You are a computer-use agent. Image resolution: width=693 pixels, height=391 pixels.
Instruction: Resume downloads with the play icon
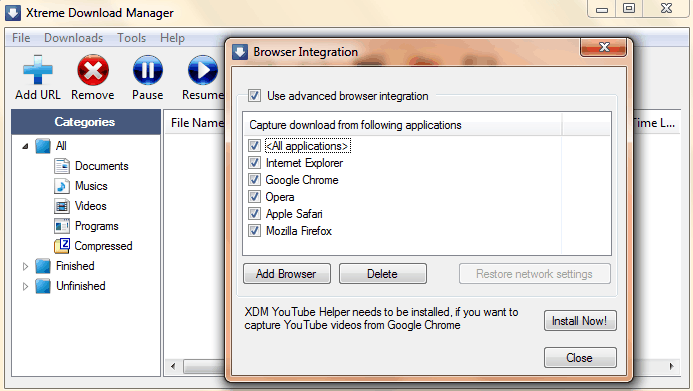202,70
